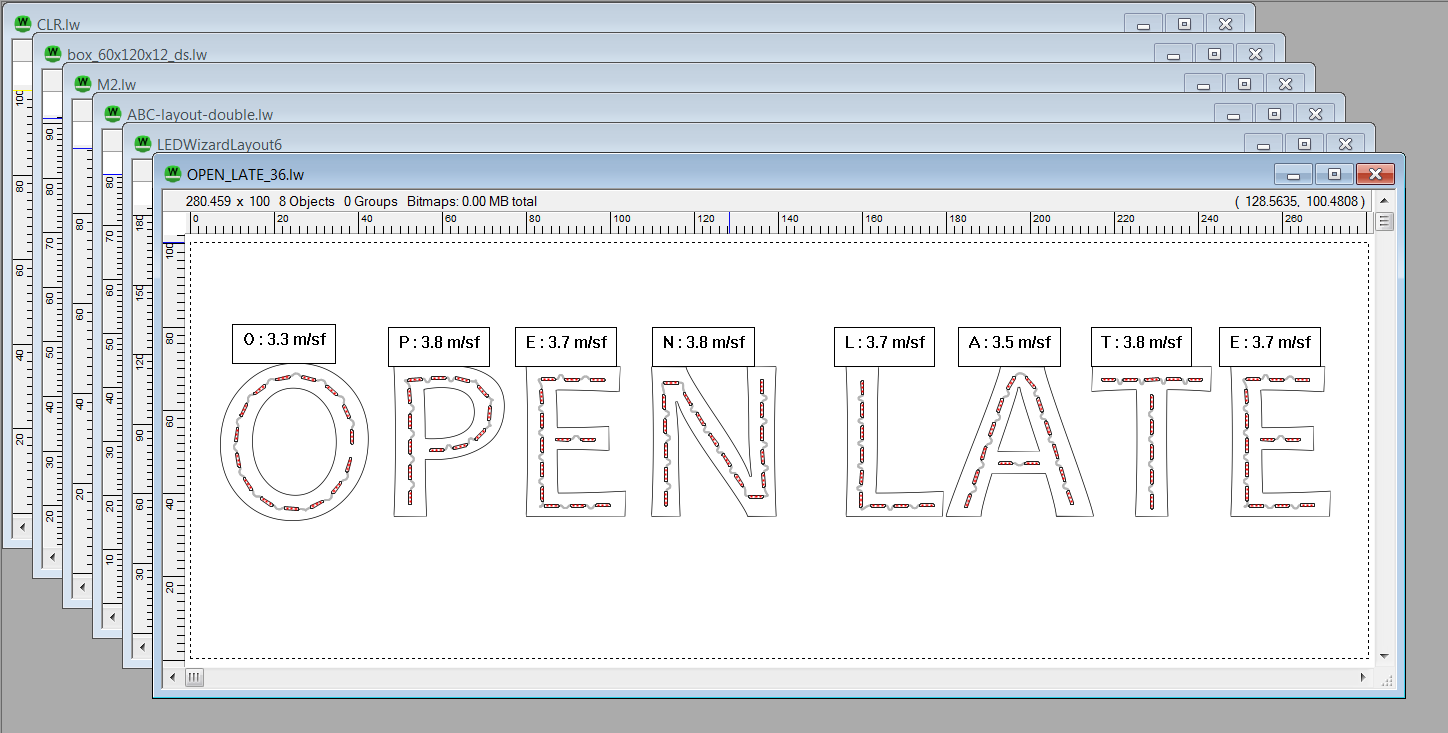
Task: Select the "A : 3.5 m/sf" label box
Action: click(1009, 343)
